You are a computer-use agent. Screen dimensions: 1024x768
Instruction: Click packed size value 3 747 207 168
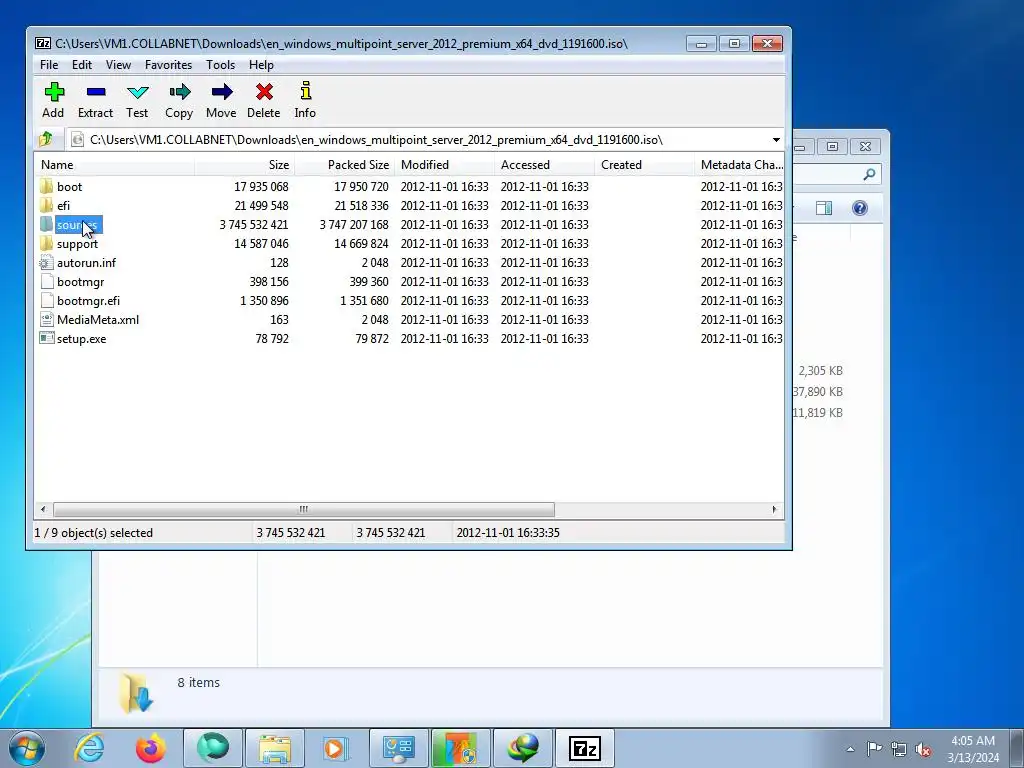(x=354, y=225)
